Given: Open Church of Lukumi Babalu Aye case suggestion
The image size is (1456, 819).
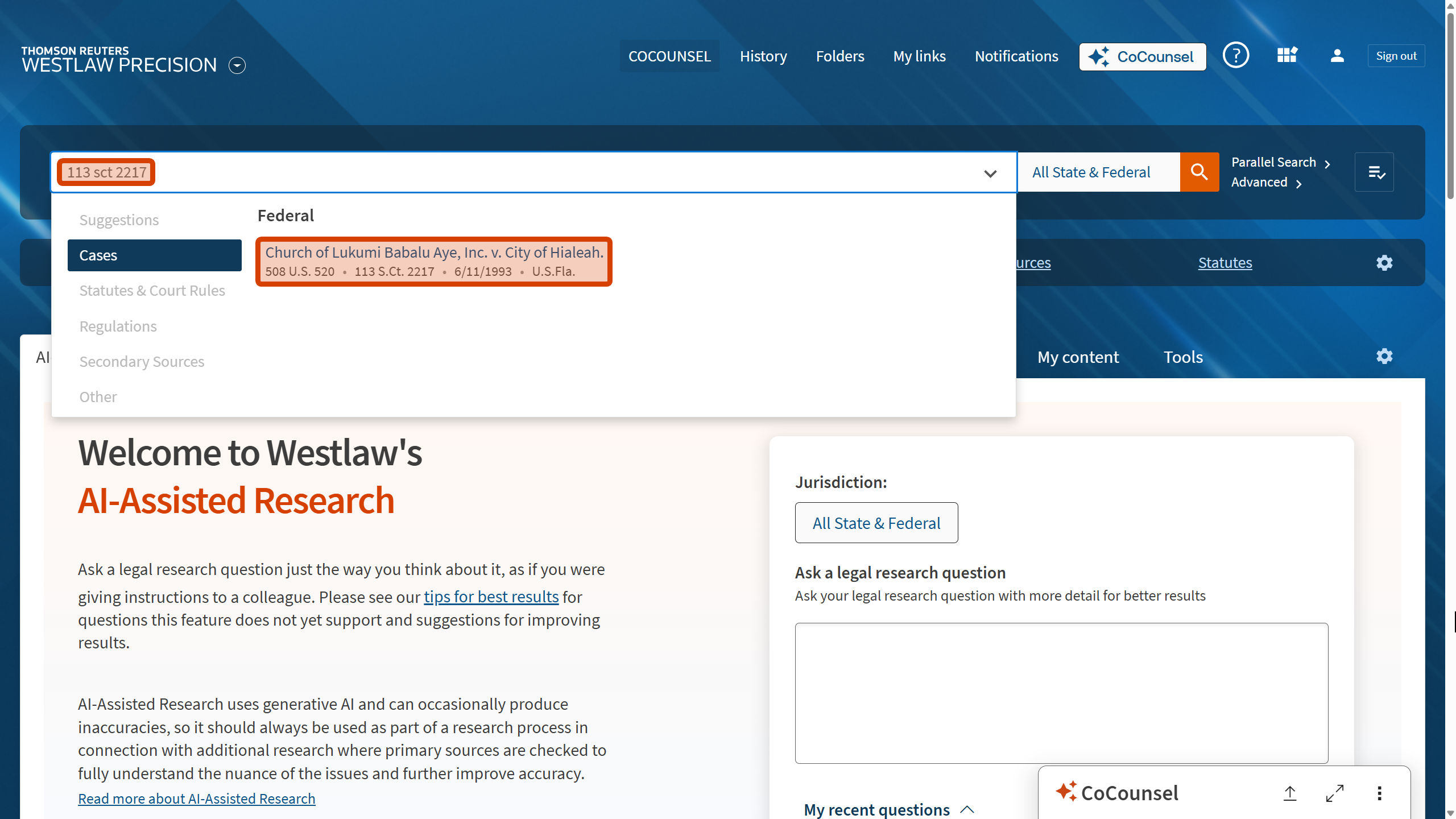Looking at the screenshot, I should (x=433, y=261).
